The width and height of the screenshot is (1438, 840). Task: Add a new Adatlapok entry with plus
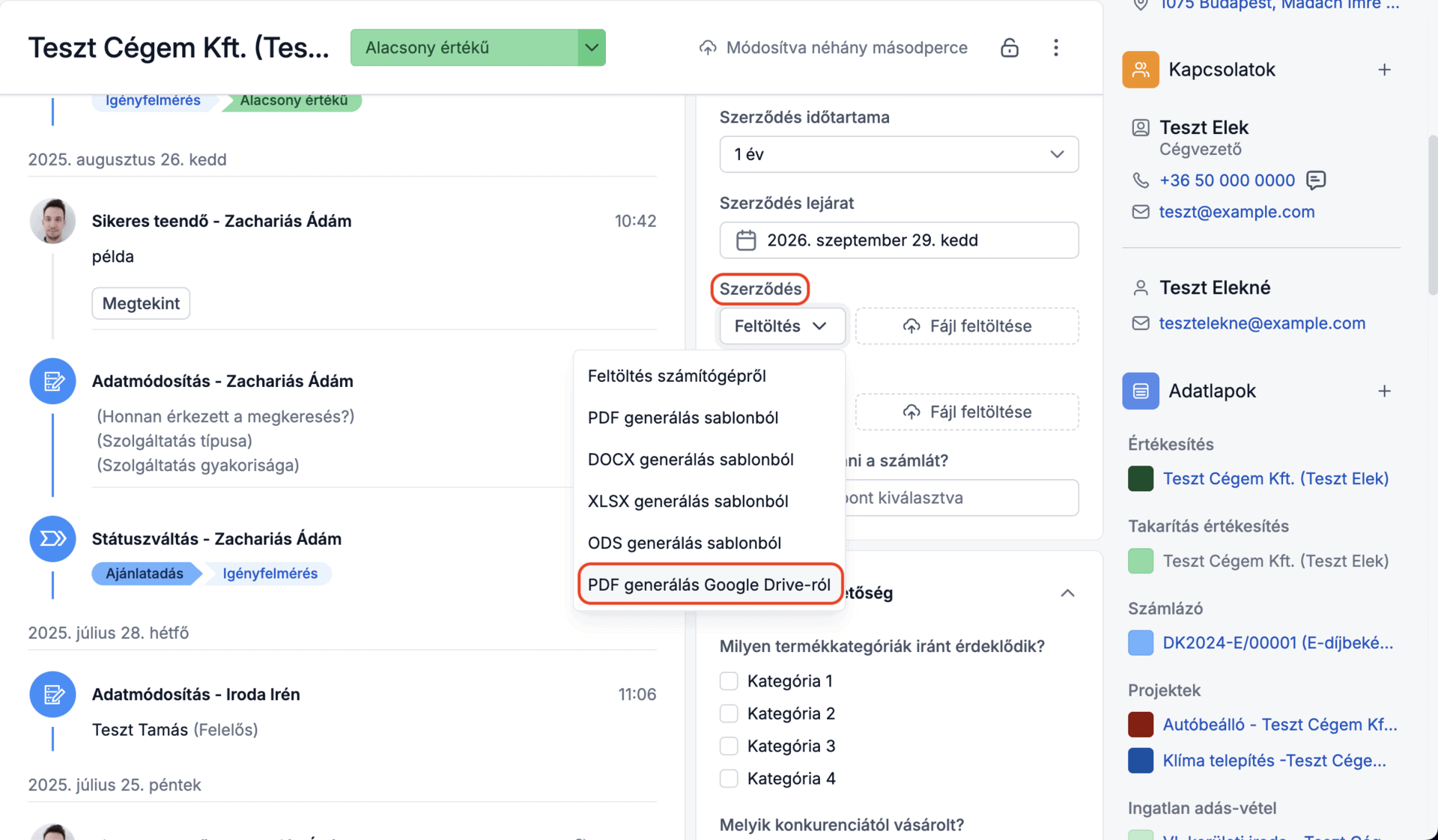tap(1383, 391)
